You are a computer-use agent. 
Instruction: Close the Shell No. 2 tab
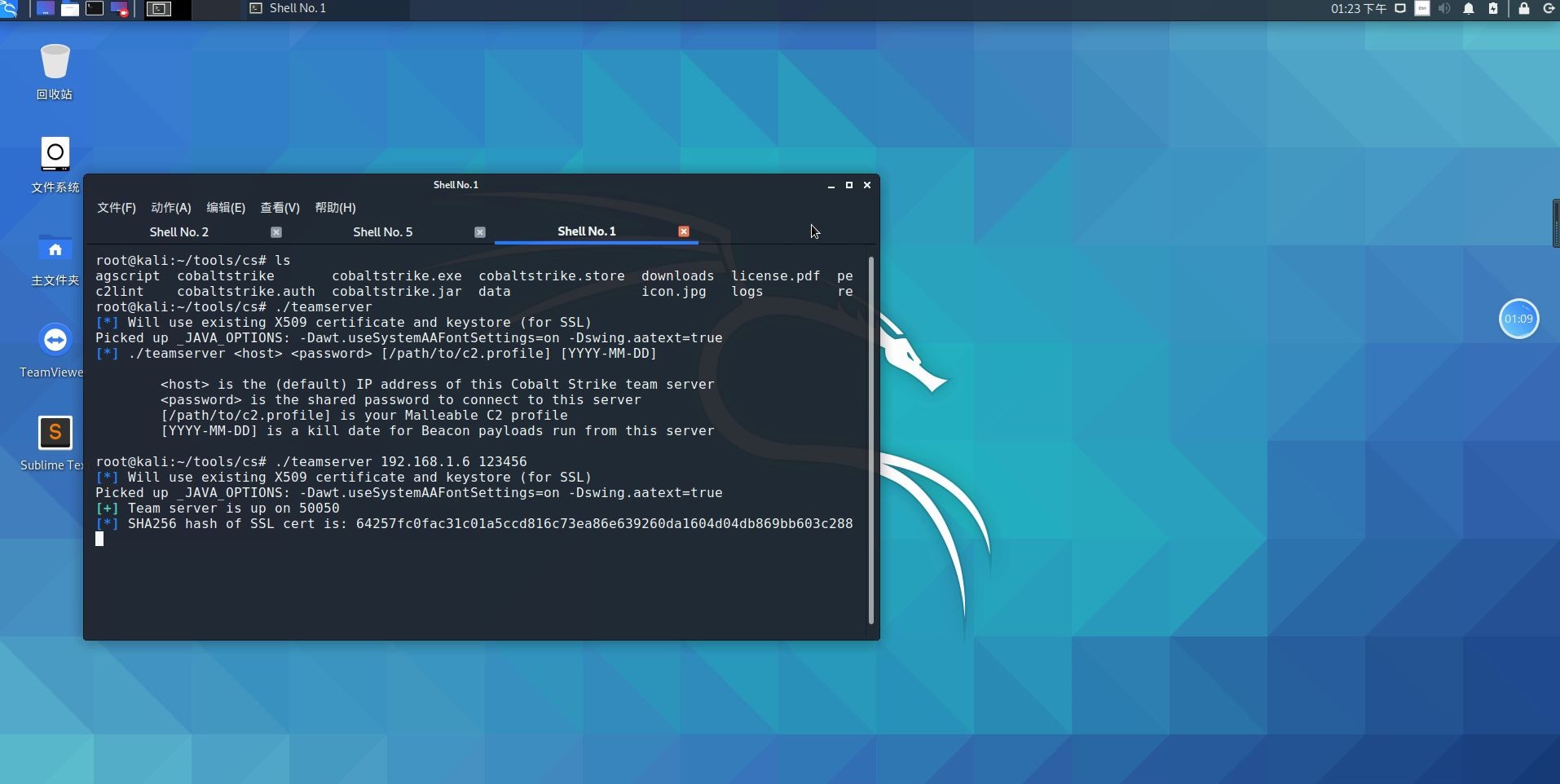tap(276, 232)
